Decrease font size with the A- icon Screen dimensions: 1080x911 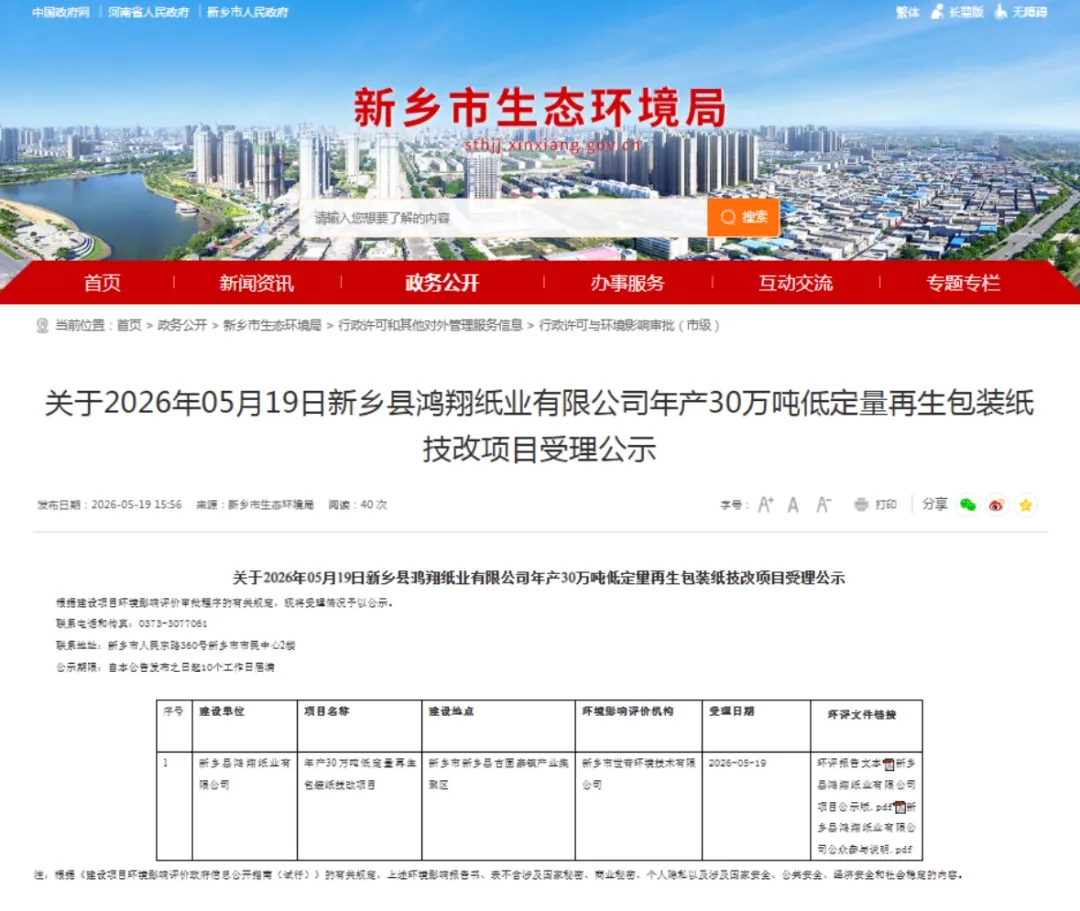[x=824, y=505]
